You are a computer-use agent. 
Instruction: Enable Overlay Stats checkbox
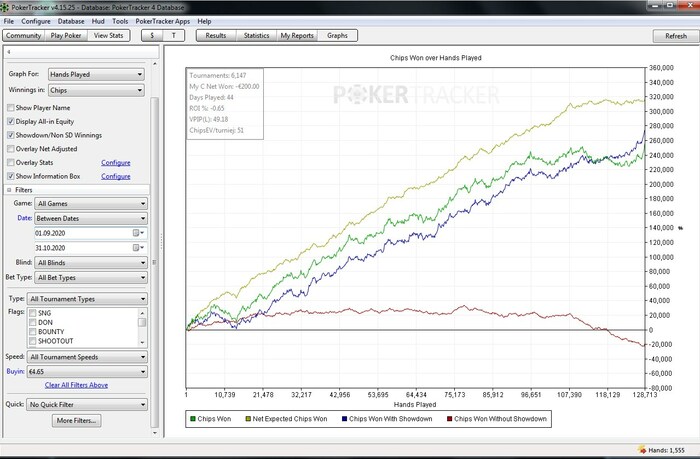tap(11, 163)
